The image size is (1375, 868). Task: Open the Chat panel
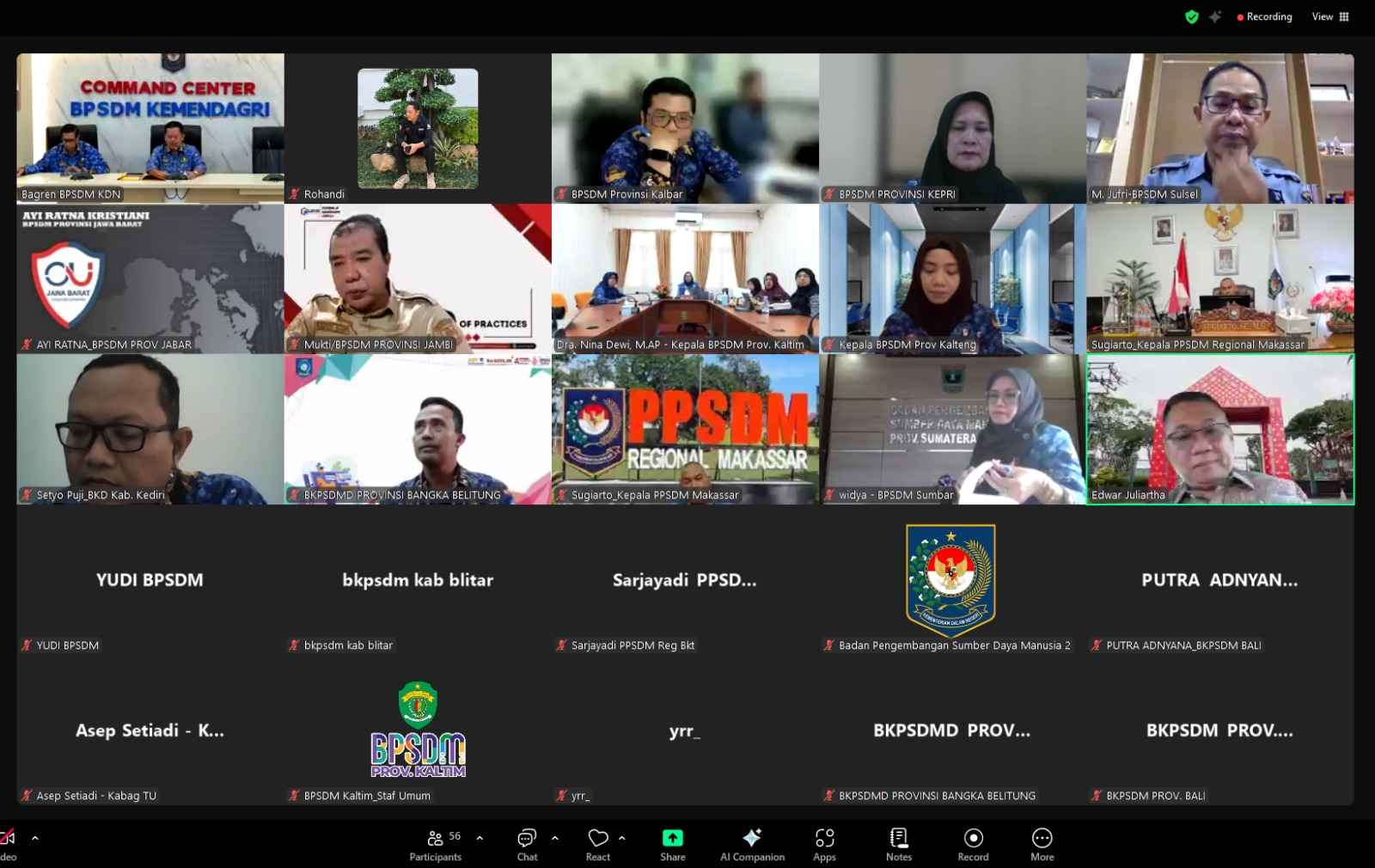click(527, 845)
